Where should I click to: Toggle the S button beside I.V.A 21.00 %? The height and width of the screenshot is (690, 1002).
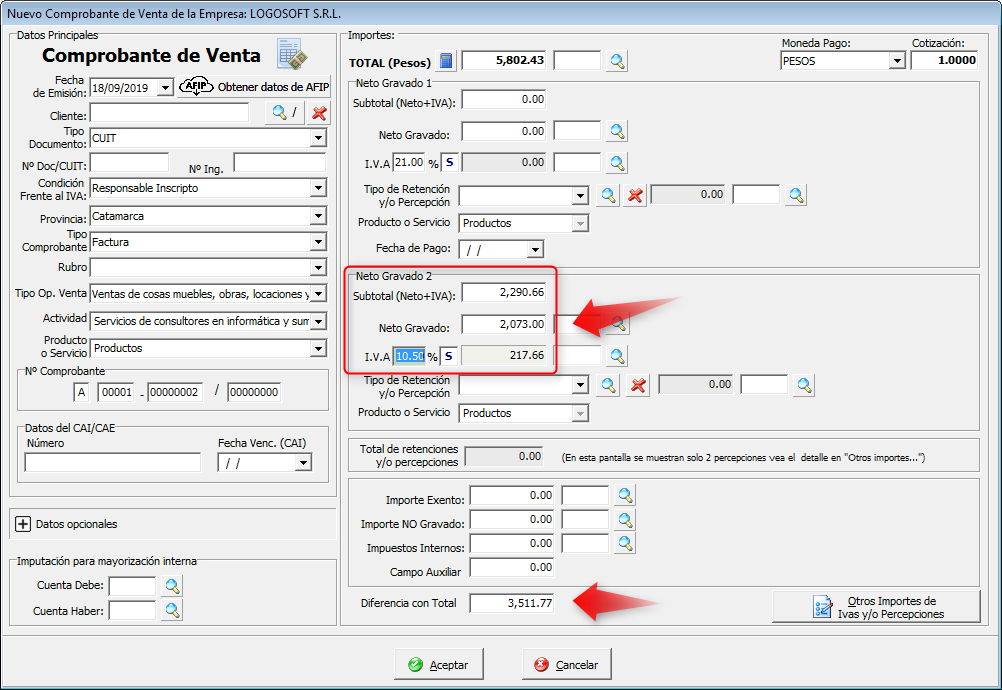pos(449,162)
